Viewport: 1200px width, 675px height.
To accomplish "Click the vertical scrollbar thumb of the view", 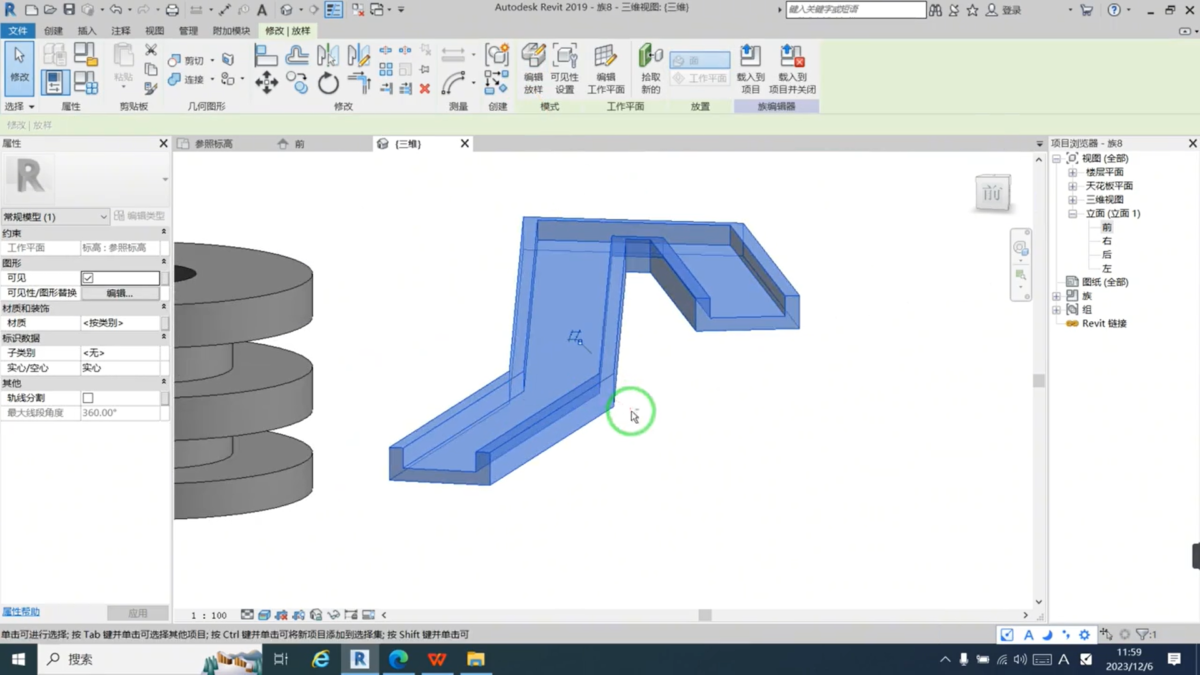I will tap(1039, 381).
